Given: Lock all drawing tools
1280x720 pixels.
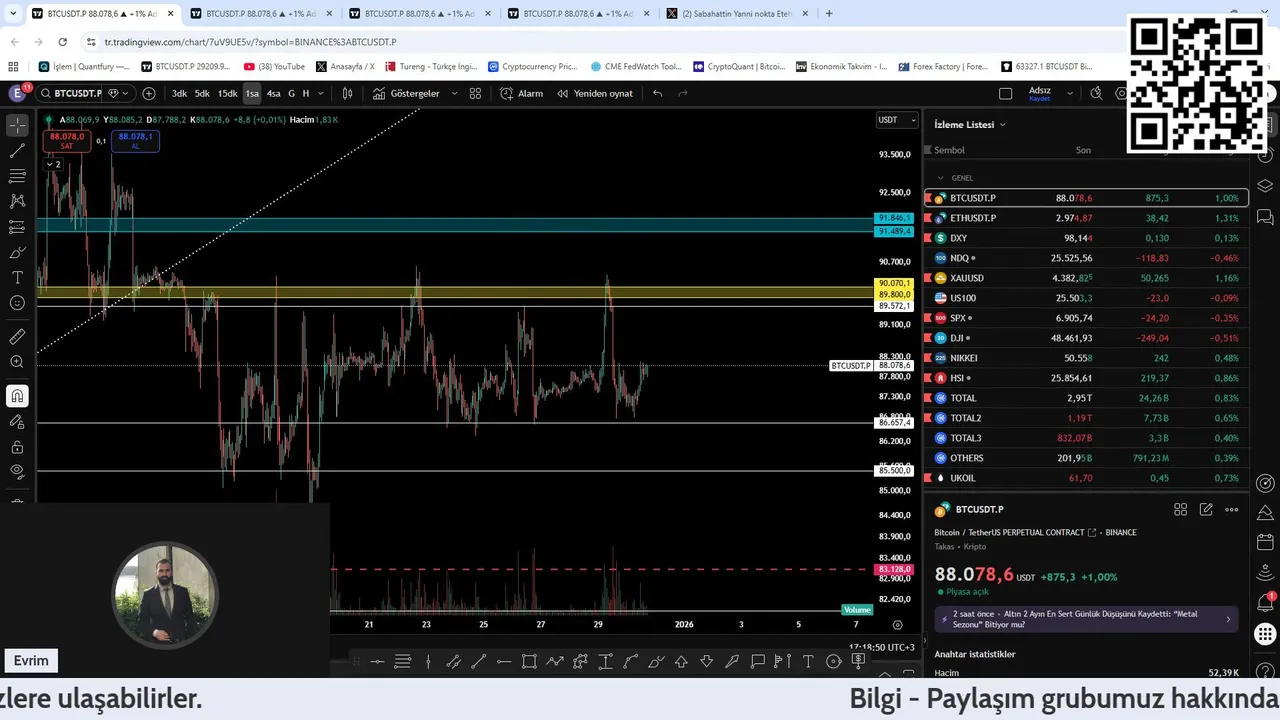Looking at the screenshot, I should [17, 447].
